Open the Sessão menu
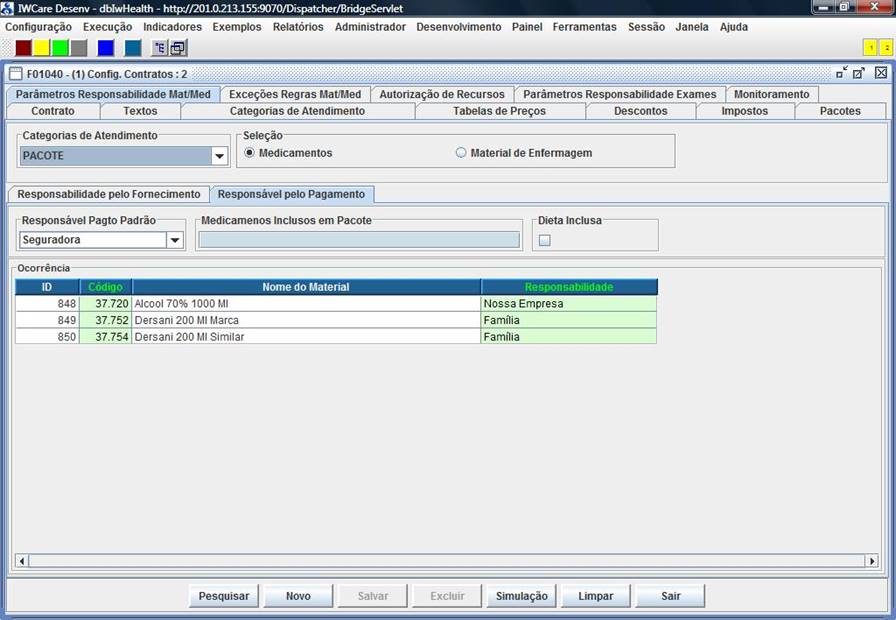The width and height of the screenshot is (896, 620). pos(646,27)
